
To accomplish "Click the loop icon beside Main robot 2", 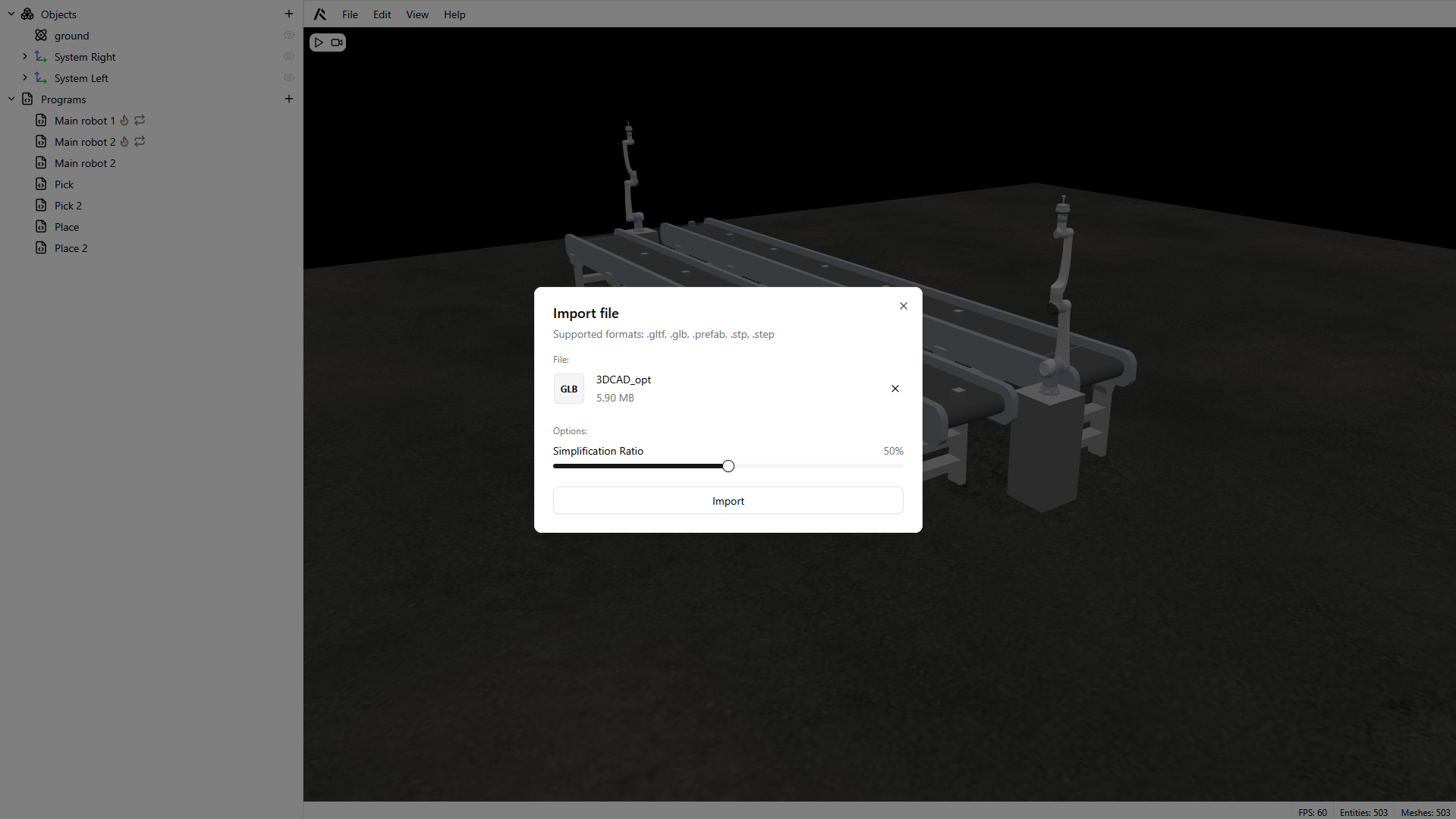I will click(140, 142).
